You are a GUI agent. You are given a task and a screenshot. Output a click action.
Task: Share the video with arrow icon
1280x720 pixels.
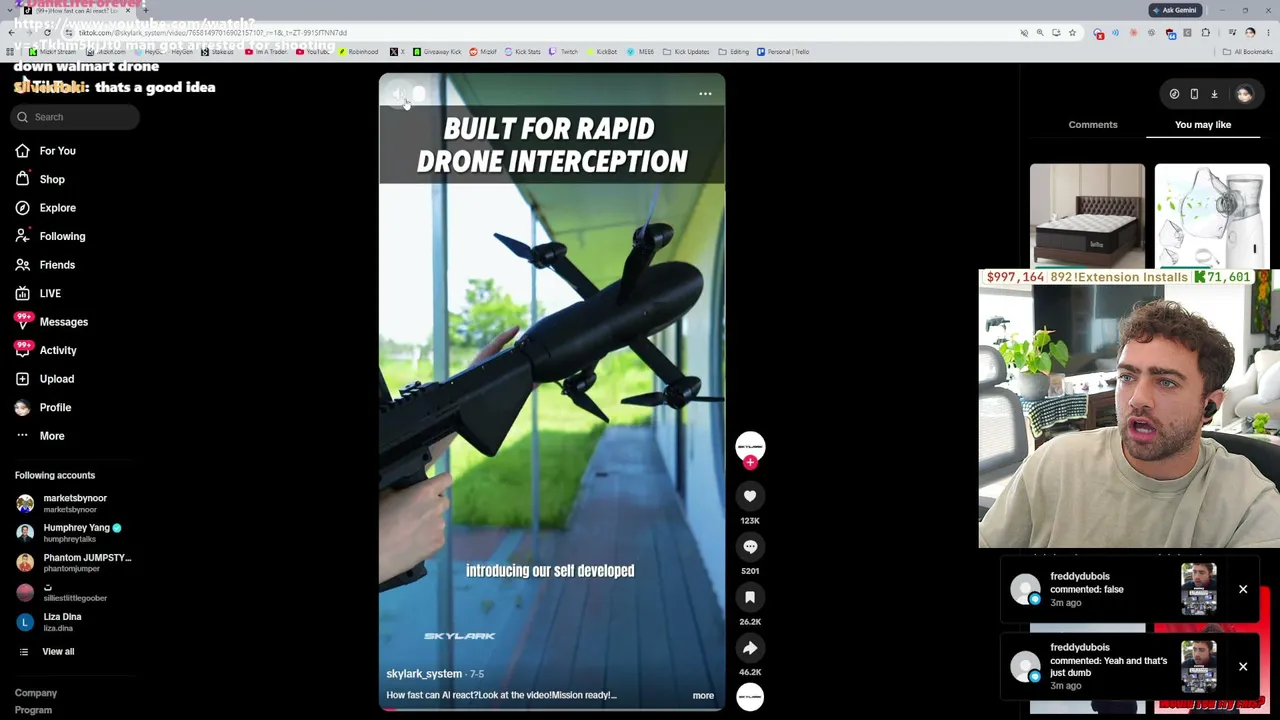coord(750,648)
